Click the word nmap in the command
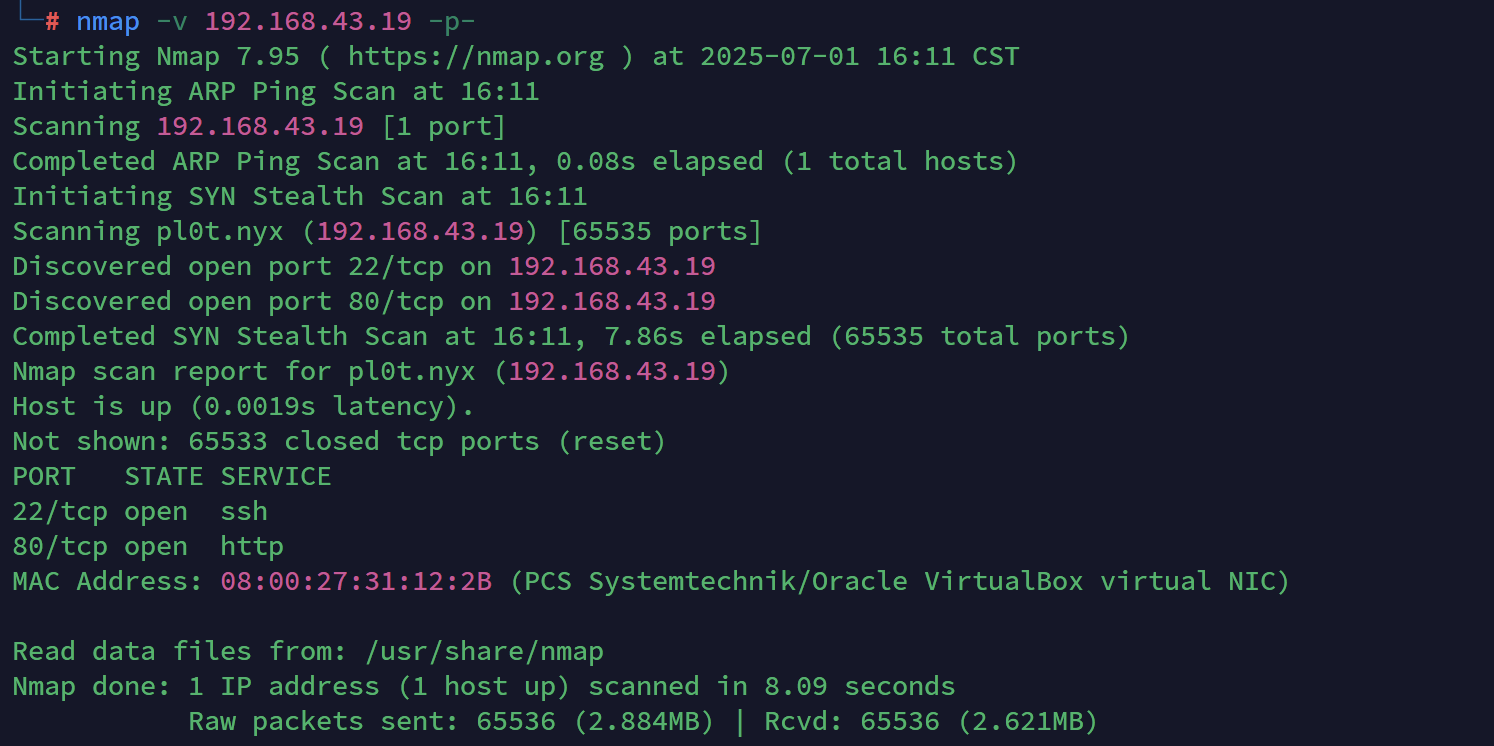1494x746 pixels. pos(108,22)
